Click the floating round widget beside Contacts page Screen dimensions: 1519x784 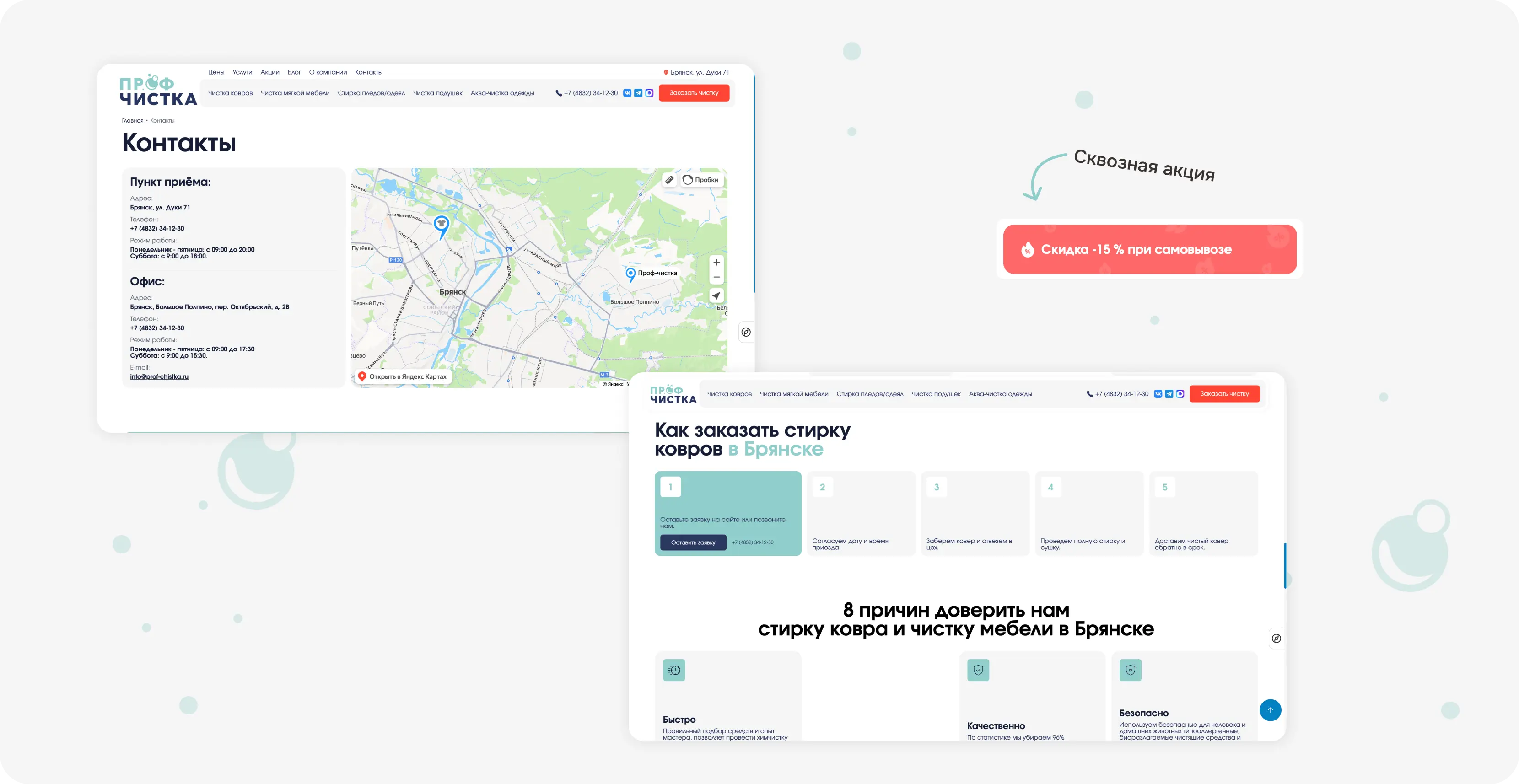746,332
